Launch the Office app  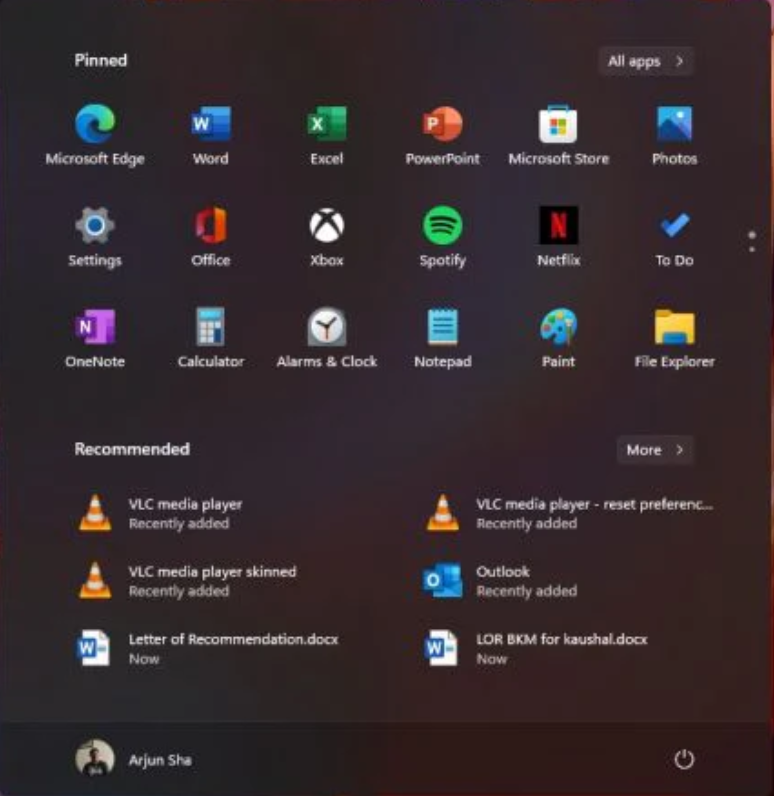click(211, 236)
